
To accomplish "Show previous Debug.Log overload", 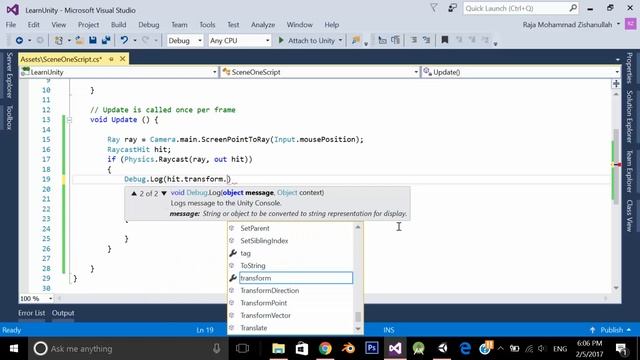I will (x=134, y=193).
